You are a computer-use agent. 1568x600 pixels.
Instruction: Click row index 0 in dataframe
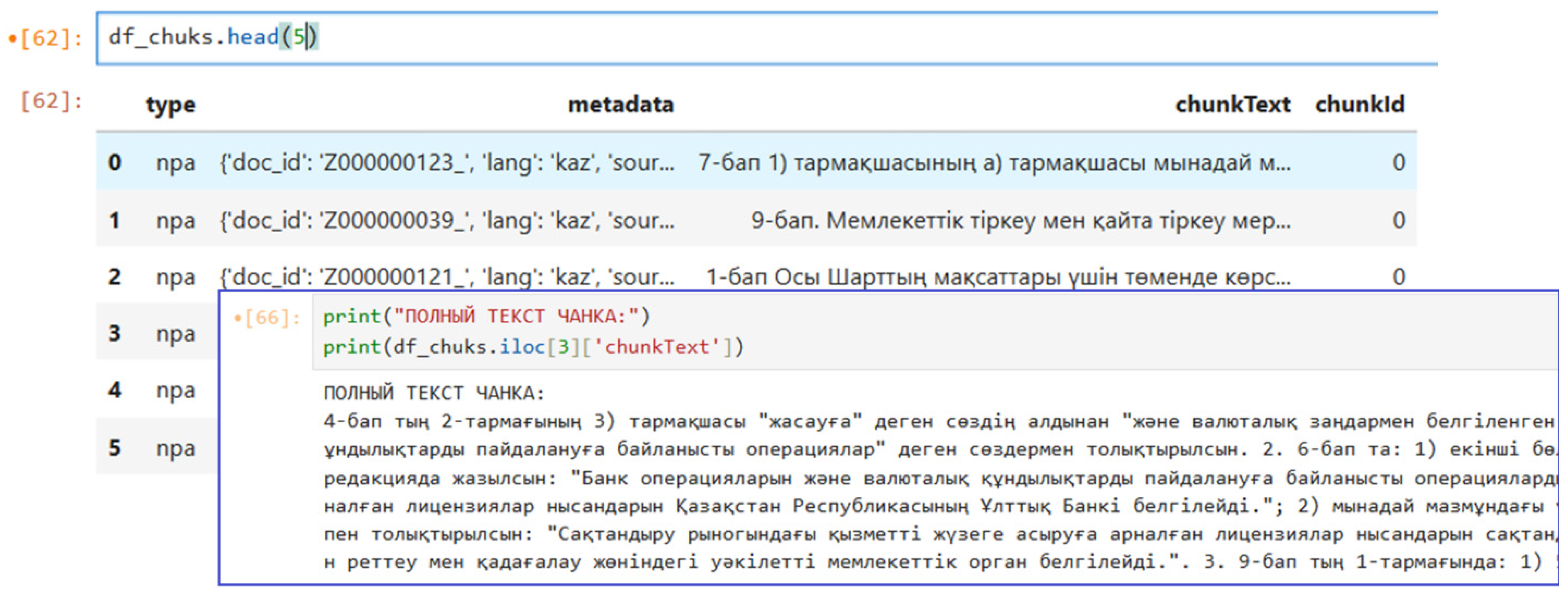click(114, 163)
